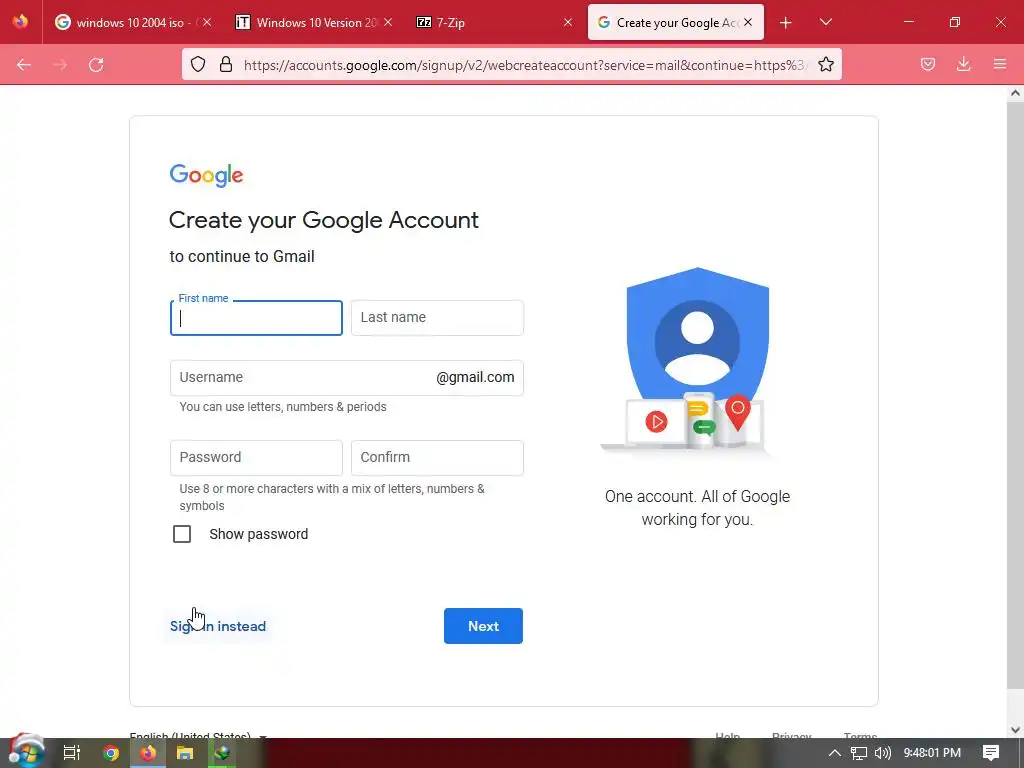Click the Next button
1024x768 pixels.
point(483,626)
